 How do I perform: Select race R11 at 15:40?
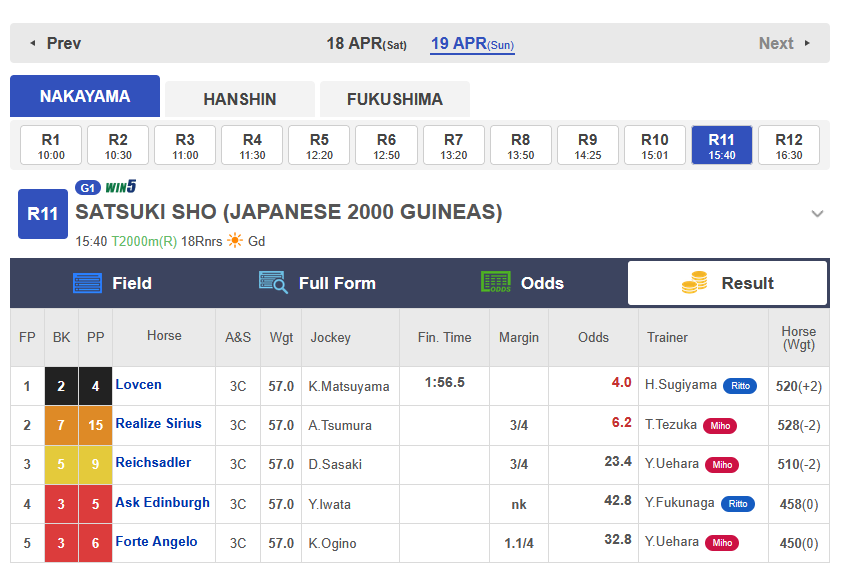pyautogui.click(x=722, y=145)
